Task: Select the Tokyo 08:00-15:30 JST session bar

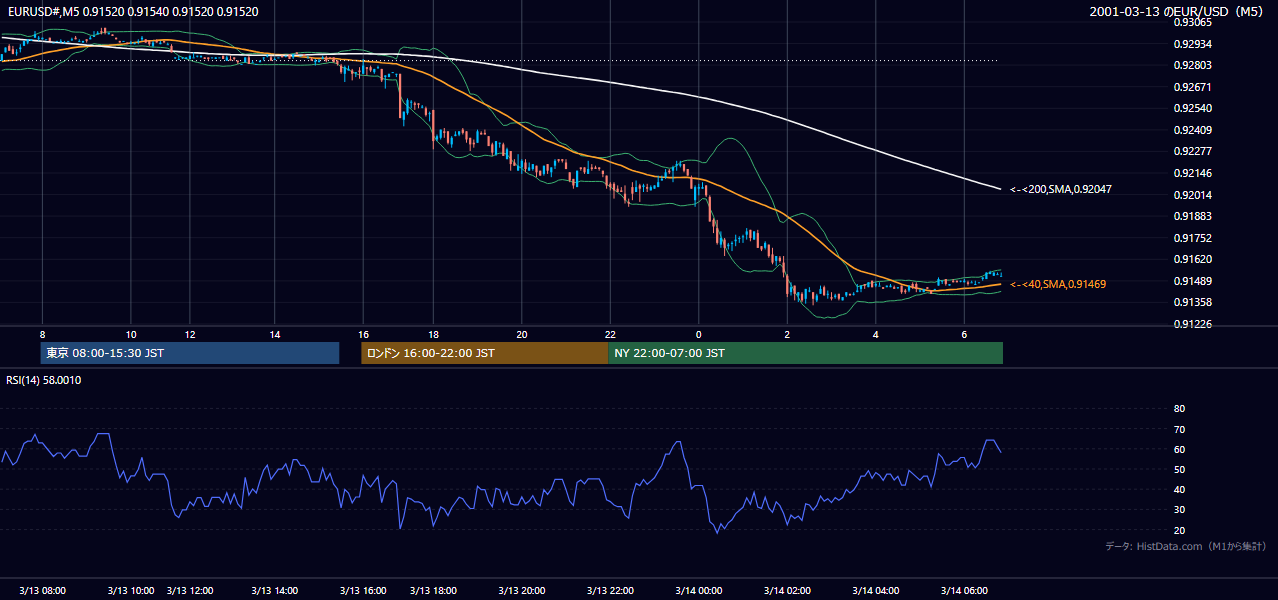Action: tap(190, 353)
